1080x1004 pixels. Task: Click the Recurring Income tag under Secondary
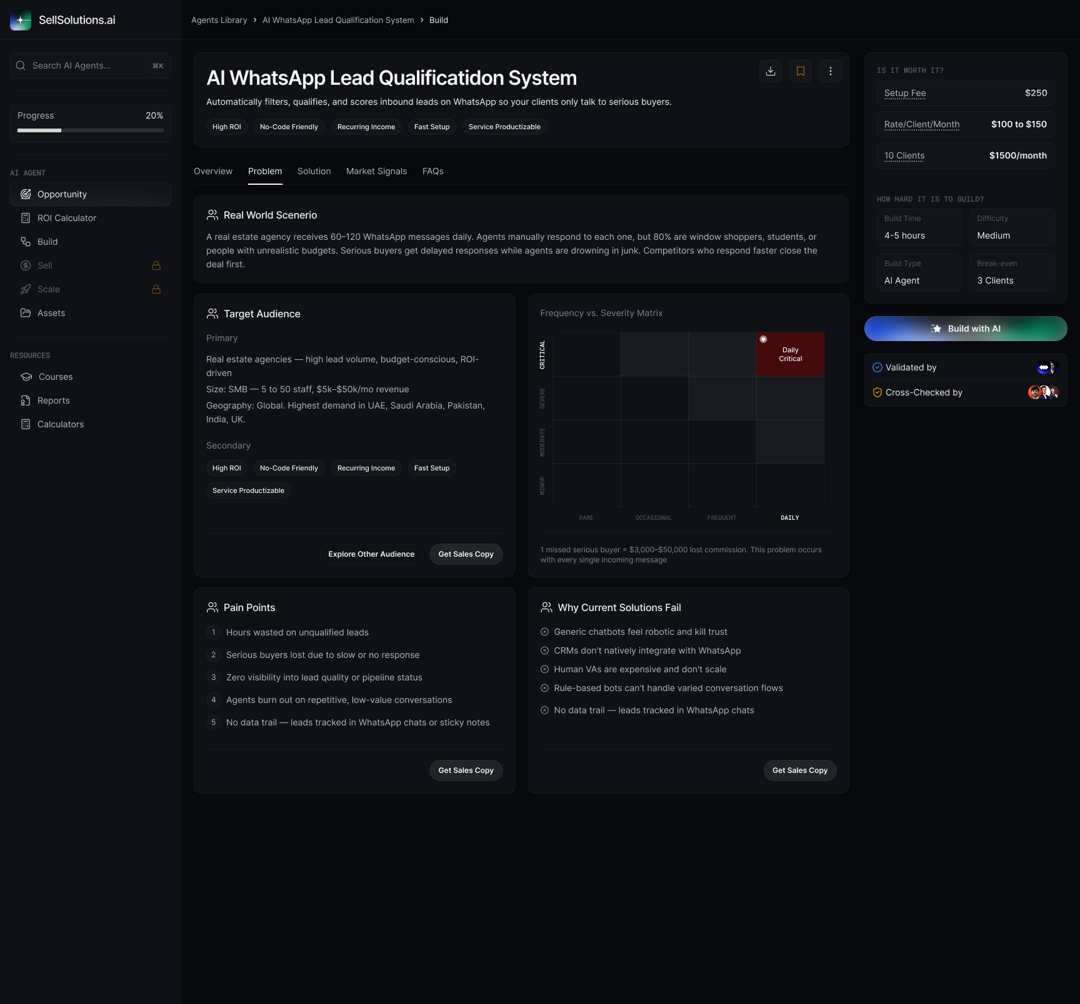[366, 468]
